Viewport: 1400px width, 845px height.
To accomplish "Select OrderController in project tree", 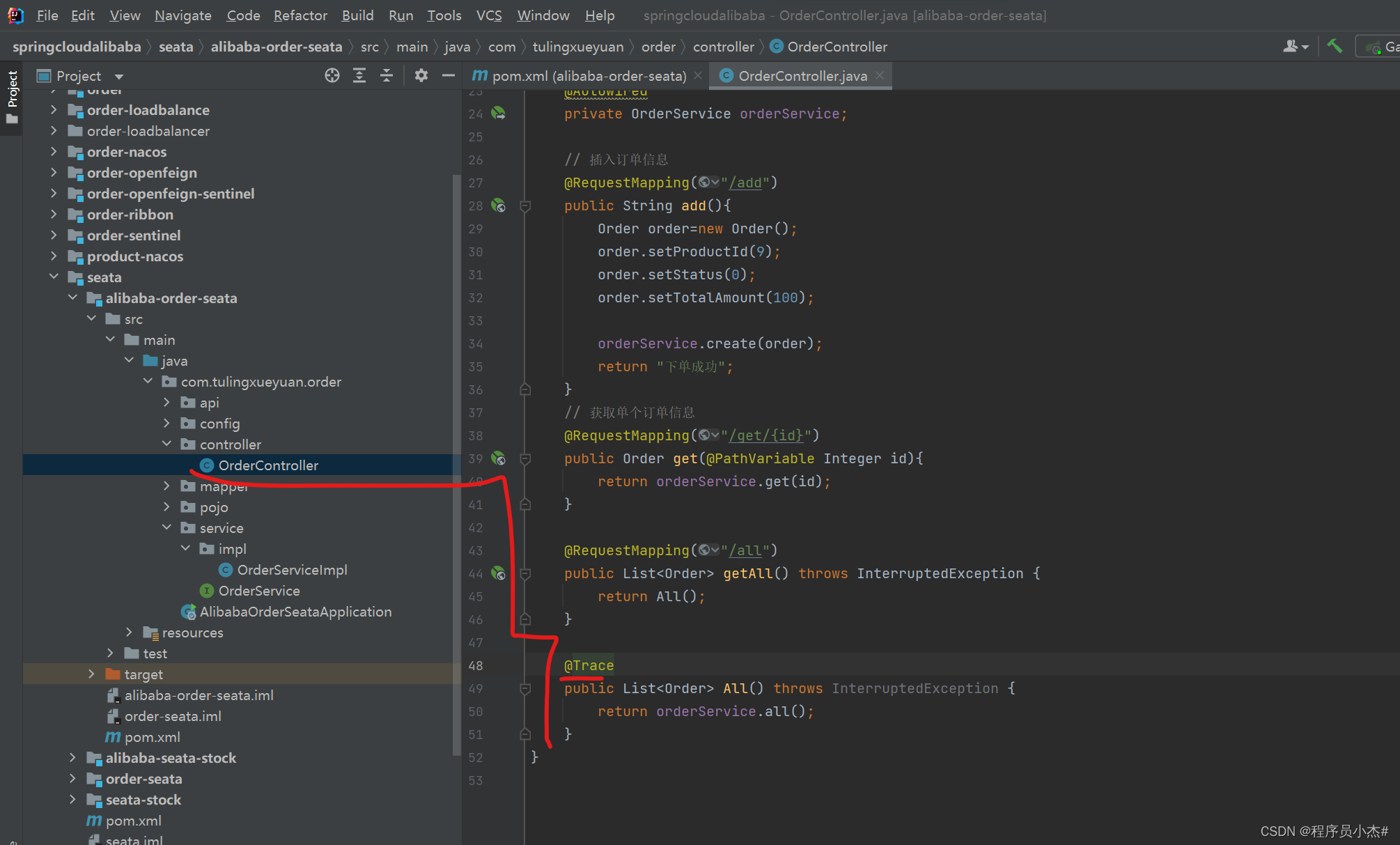I will 268,465.
